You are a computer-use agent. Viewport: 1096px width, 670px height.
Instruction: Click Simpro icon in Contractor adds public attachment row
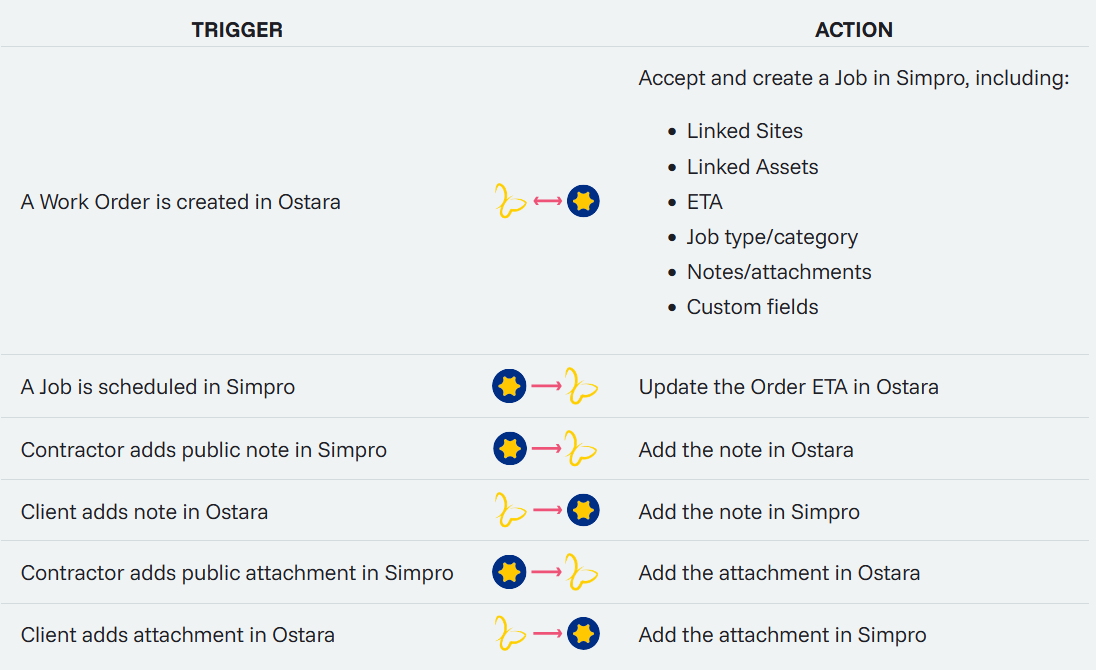[509, 572]
